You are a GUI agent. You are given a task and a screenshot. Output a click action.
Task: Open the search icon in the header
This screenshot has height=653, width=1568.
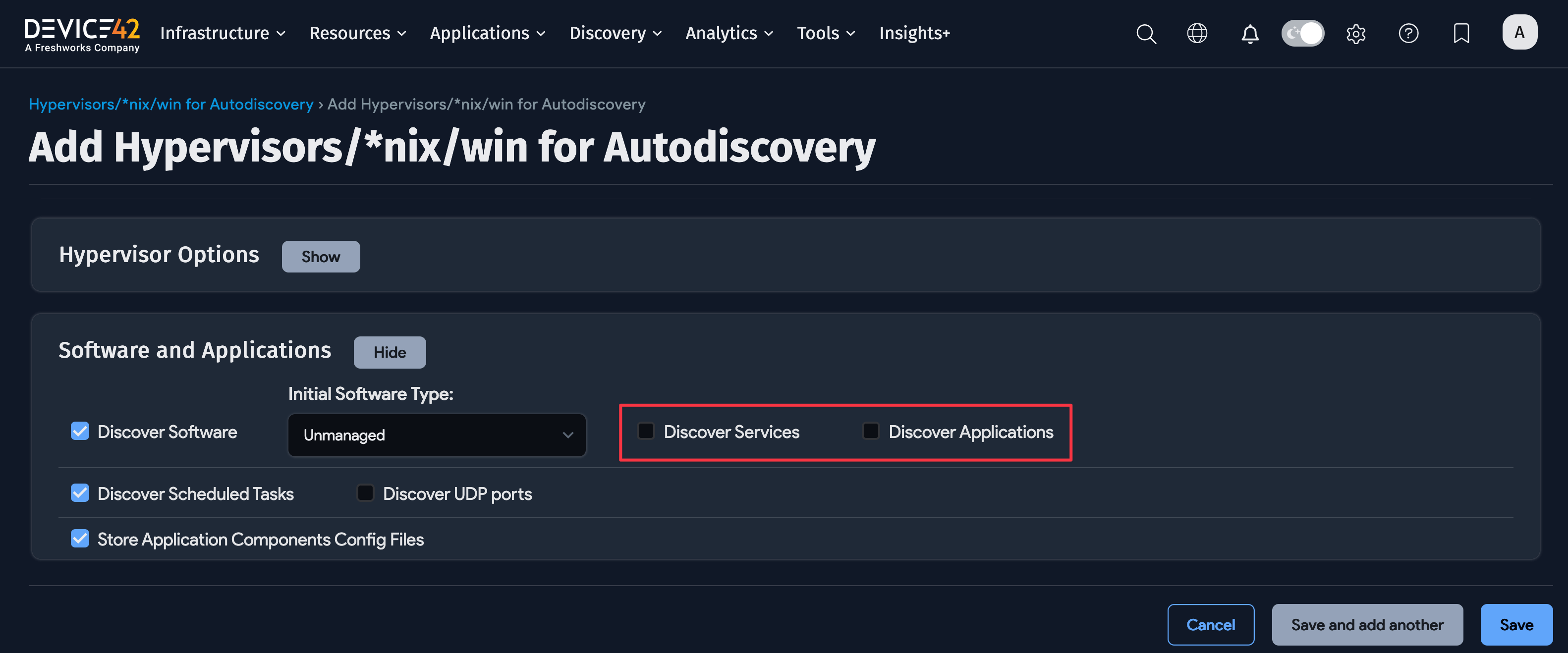1146,34
